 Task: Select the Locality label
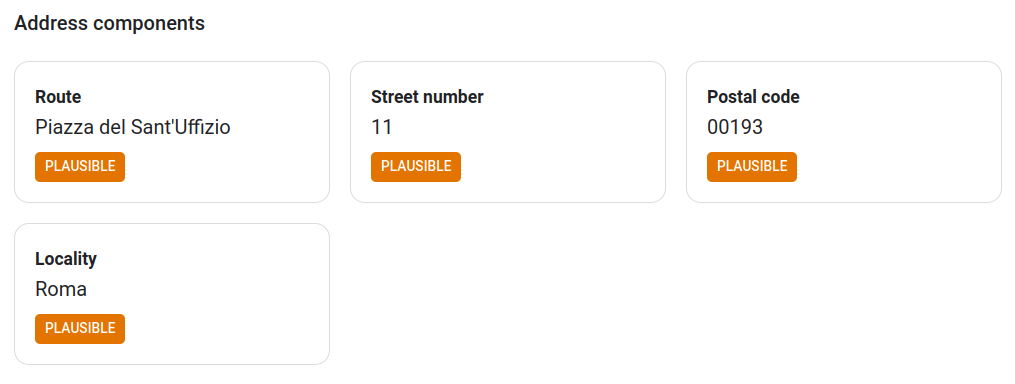tap(66, 259)
